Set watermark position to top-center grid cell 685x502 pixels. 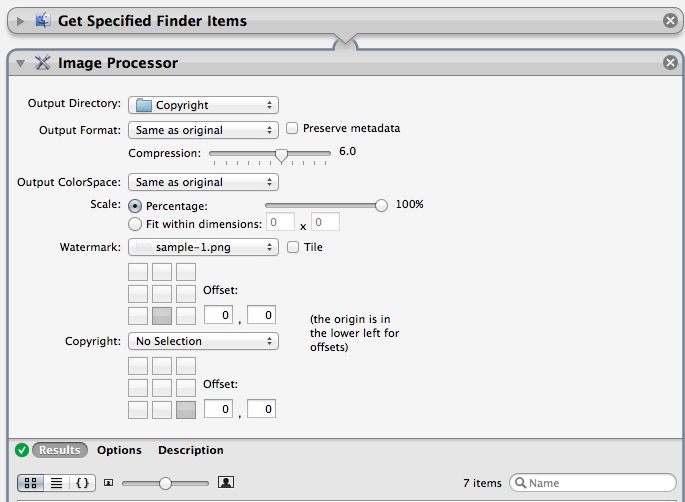click(162, 272)
